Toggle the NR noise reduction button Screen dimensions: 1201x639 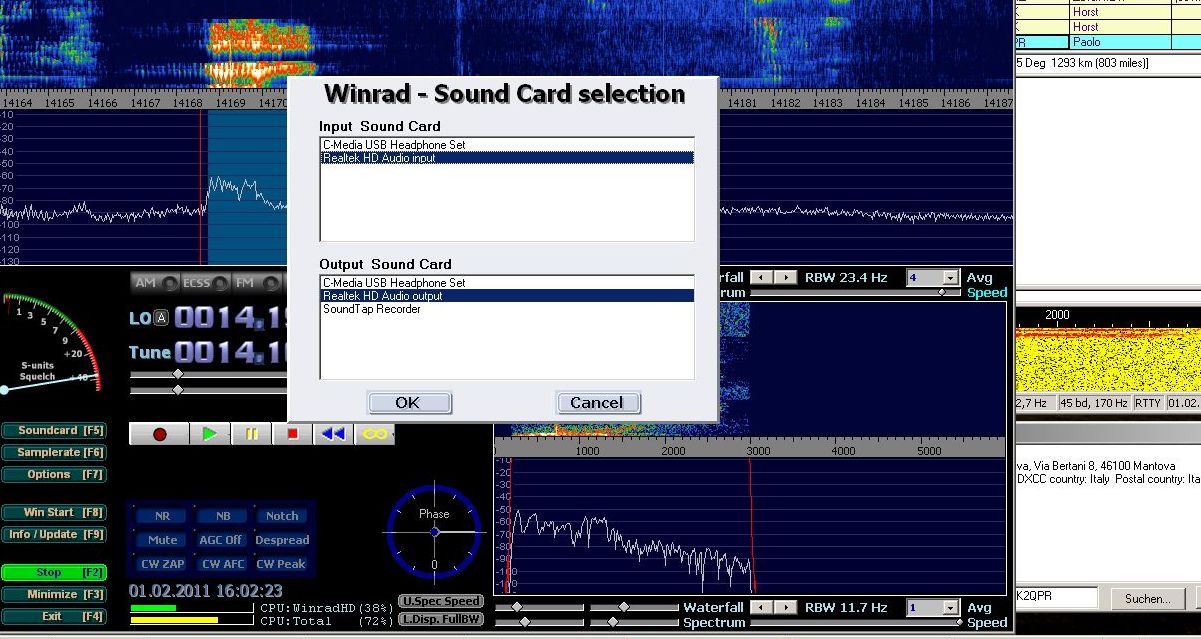point(162,516)
